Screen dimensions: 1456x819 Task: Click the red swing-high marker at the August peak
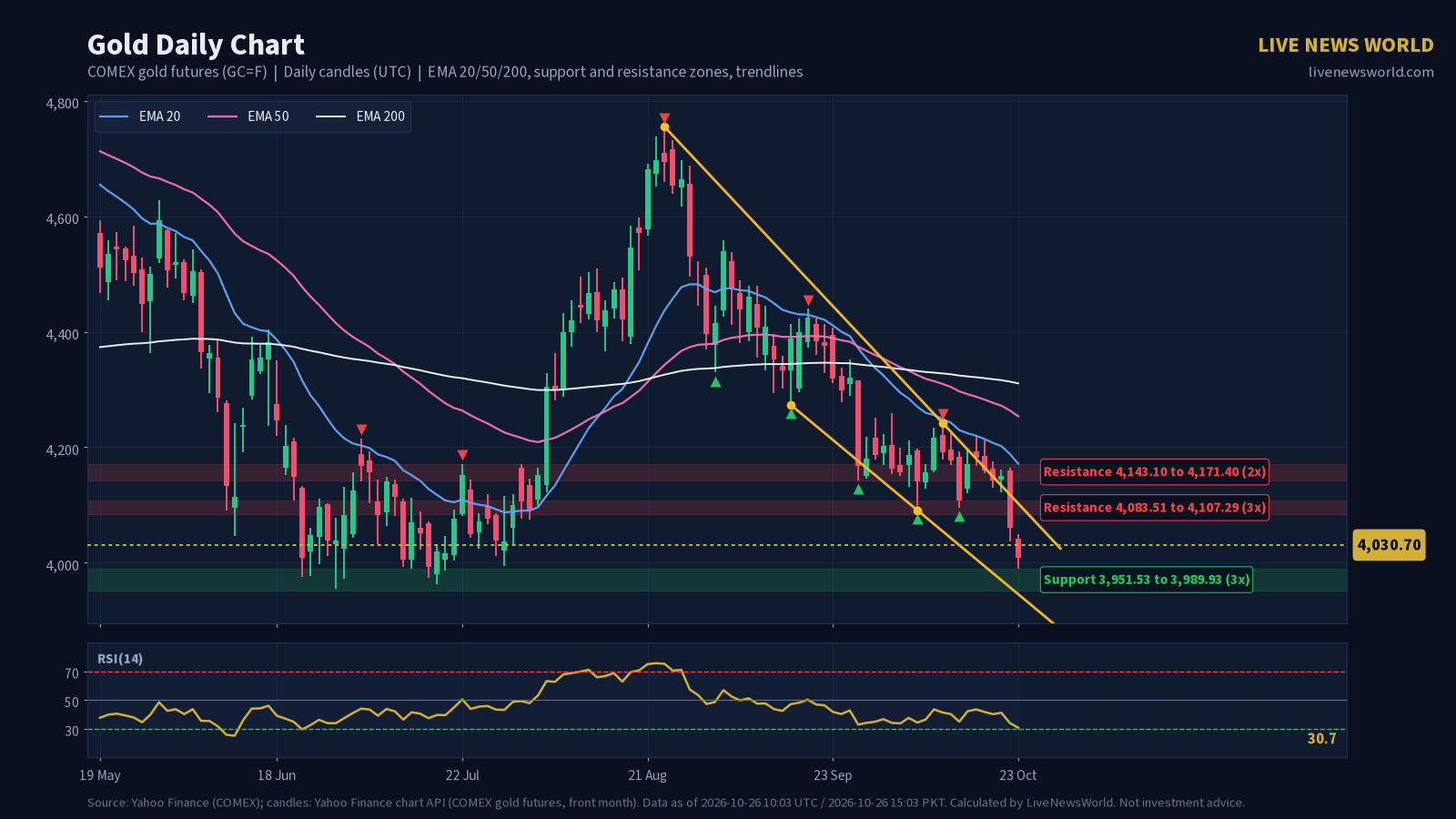pyautogui.click(x=664, y=118)
